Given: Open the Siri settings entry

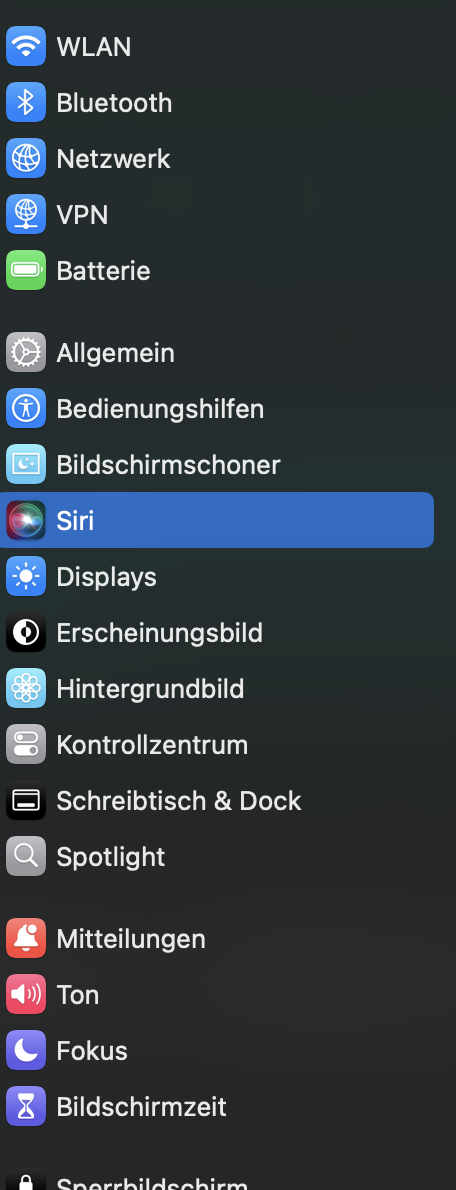Looking at the screenshot, I should pyautogui.click(x=217, y=521).
